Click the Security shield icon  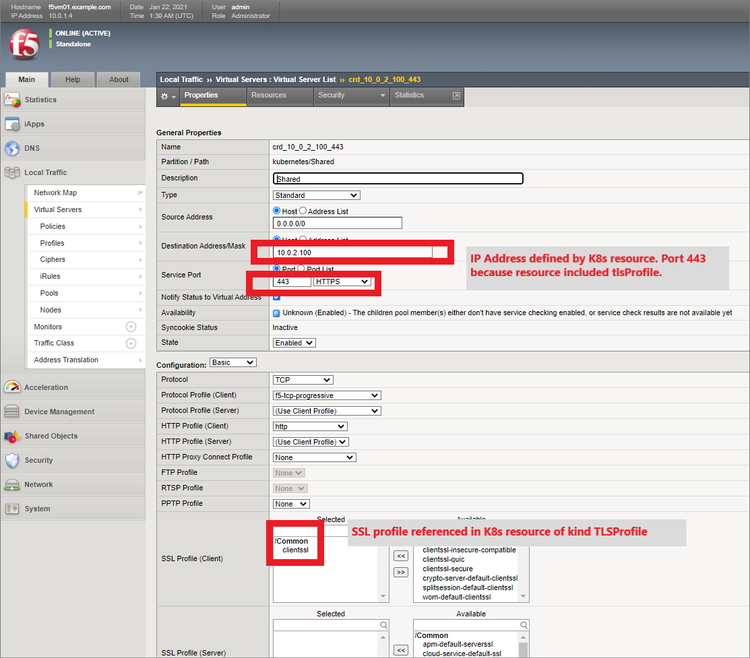12,460
